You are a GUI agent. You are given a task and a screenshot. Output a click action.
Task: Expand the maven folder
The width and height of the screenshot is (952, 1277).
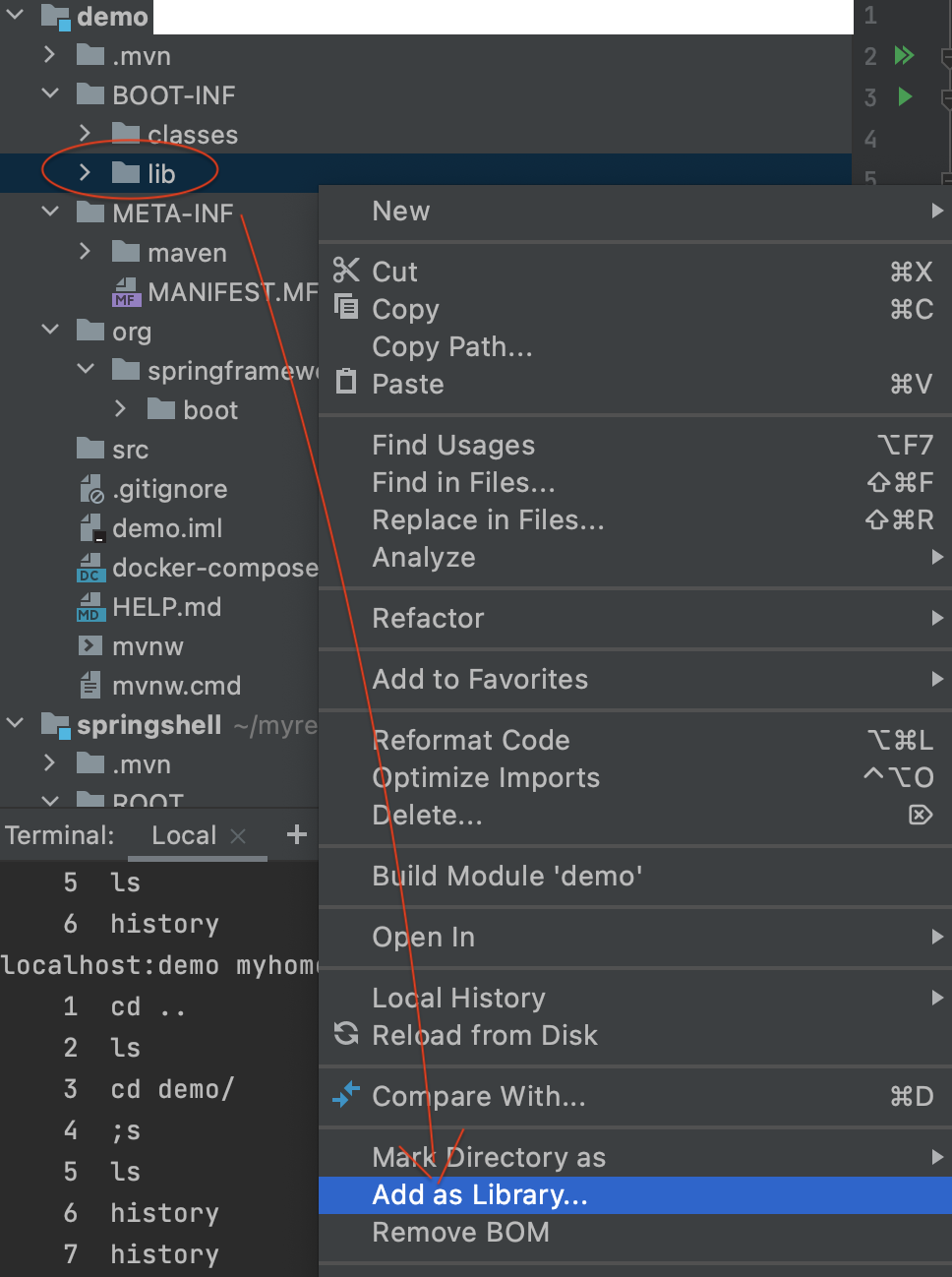click(85, 252)
